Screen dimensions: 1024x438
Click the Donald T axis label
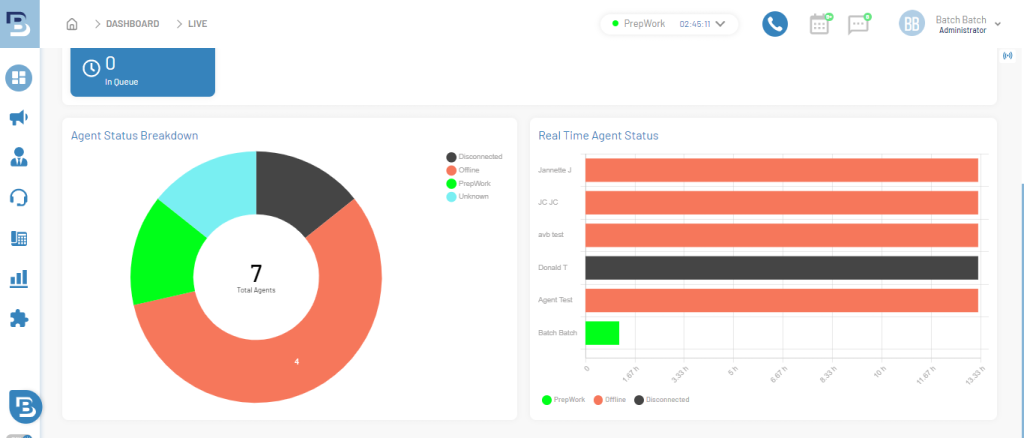(x=552, y=268)
